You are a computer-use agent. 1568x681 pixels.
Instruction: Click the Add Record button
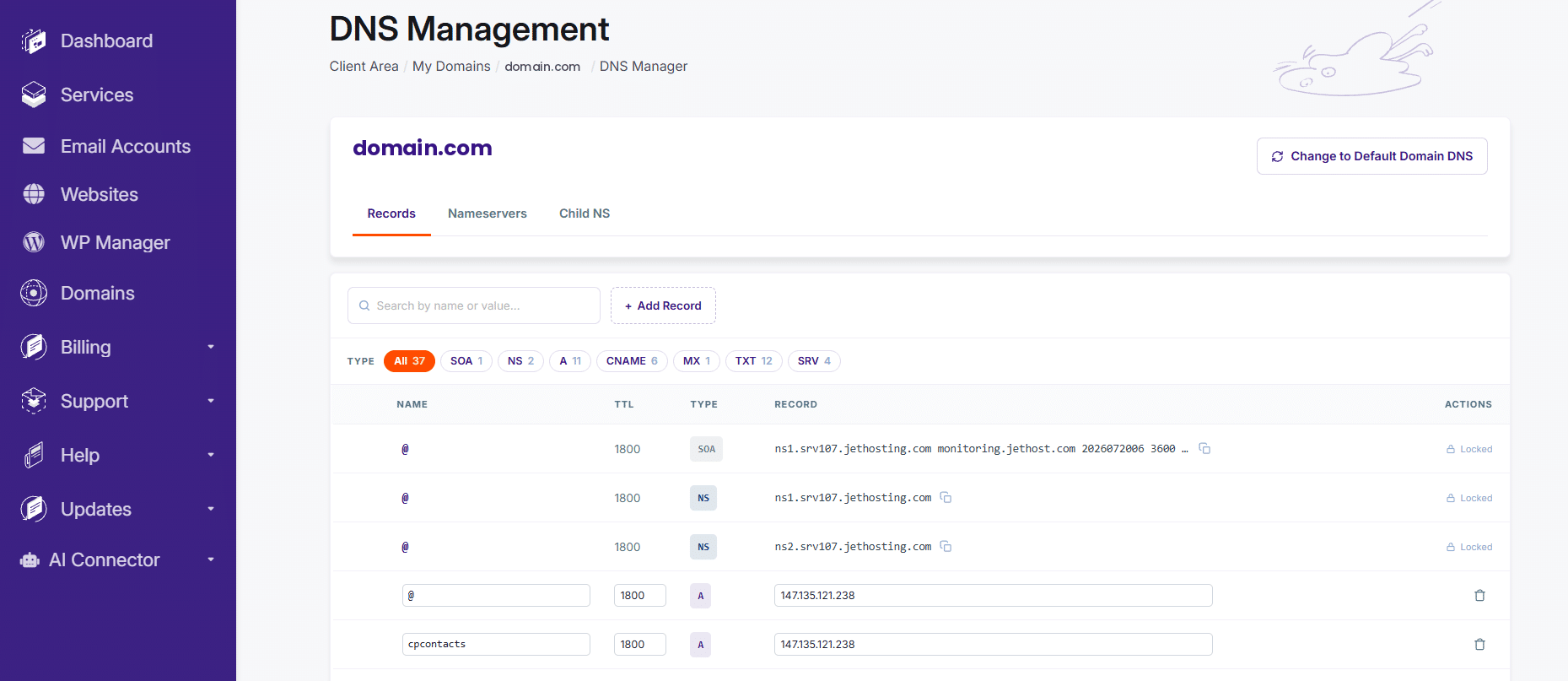click(x=663, y=305)
